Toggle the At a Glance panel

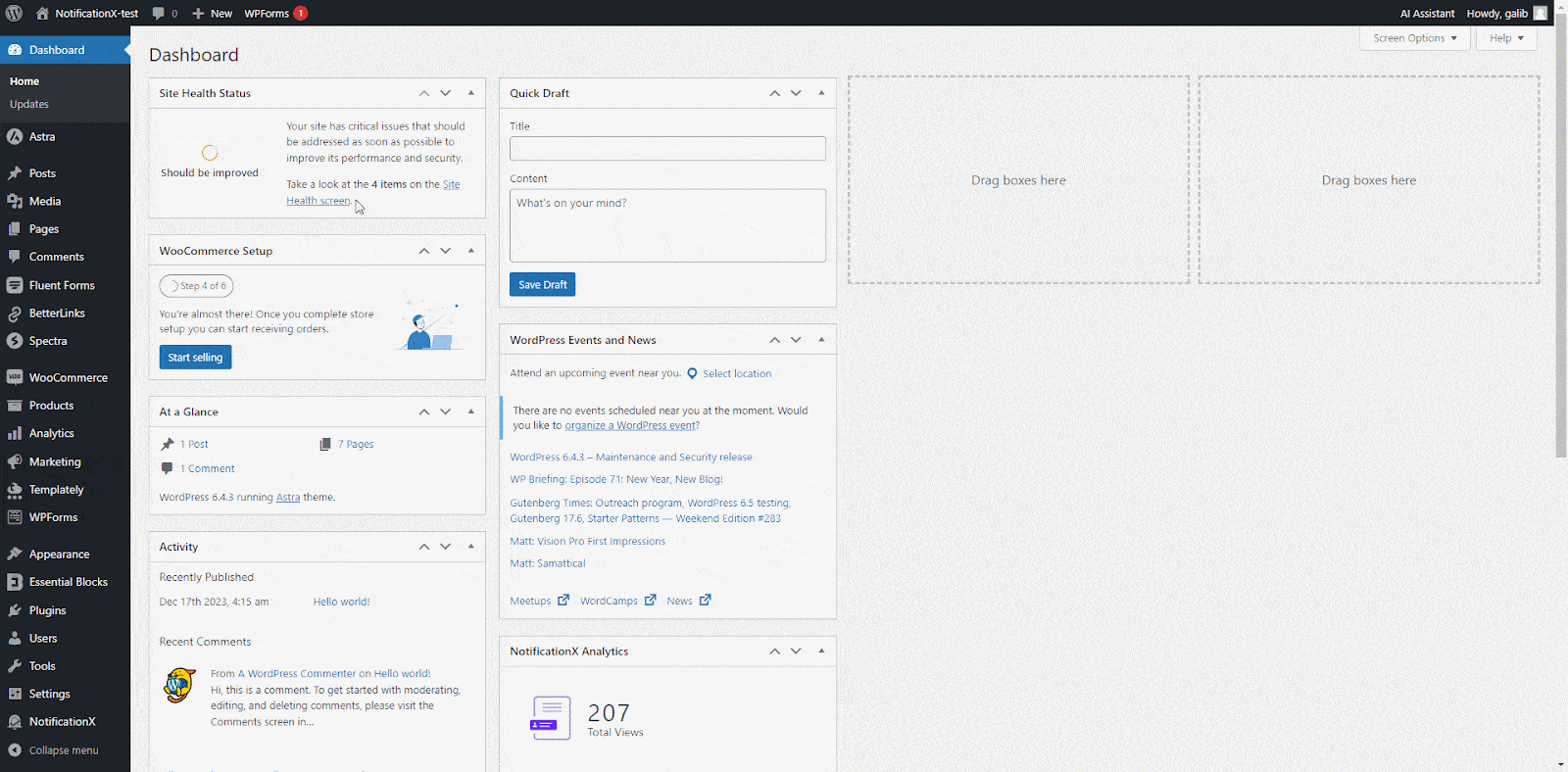tap(471, 411)
